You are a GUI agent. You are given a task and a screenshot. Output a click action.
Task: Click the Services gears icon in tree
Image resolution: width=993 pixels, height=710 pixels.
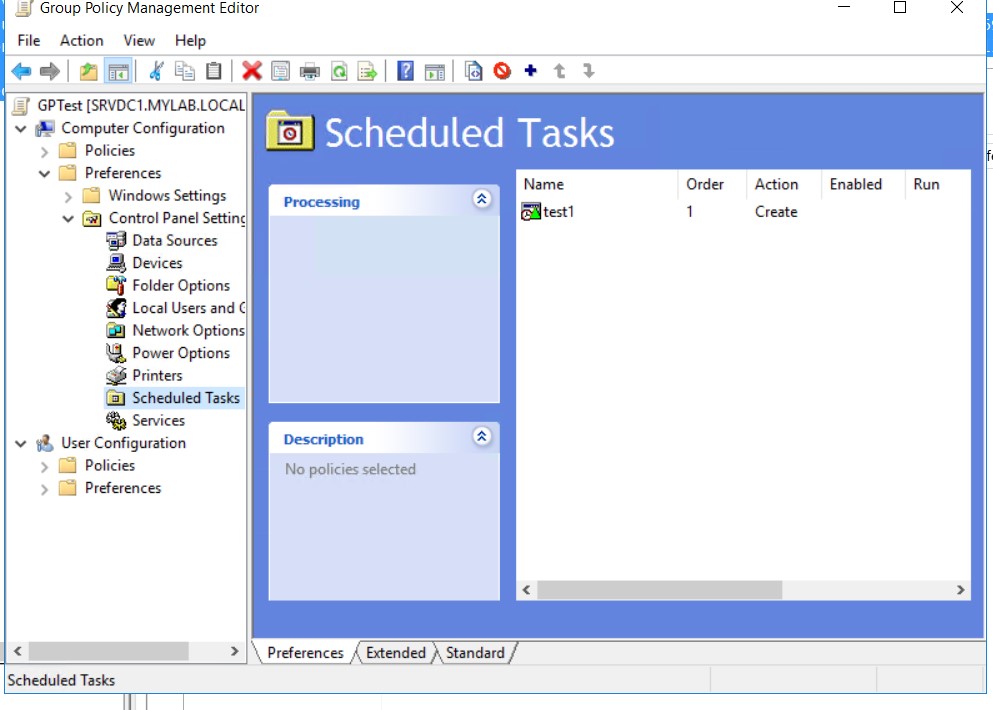pos(116,421)
